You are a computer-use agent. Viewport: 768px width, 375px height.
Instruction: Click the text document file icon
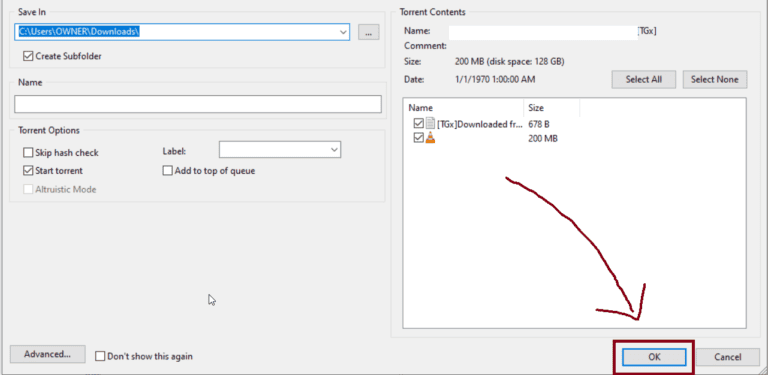click(430, 124)
